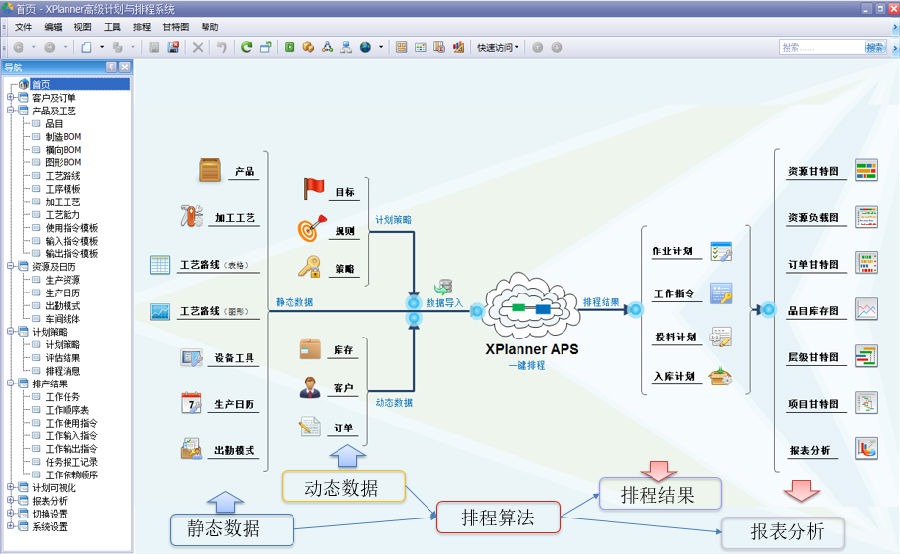Open the 排程 menu
This screenshot has height=554, width=900.
click(142, 27)
